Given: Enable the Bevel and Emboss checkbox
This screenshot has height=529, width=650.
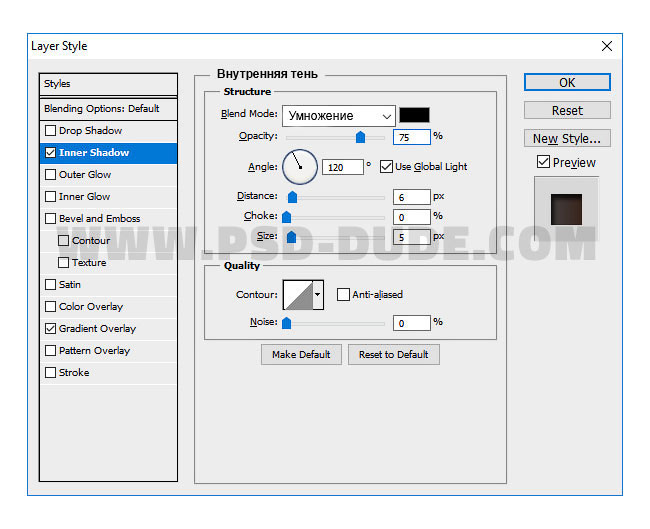Looking at the screenshot, I should (50, 218).
